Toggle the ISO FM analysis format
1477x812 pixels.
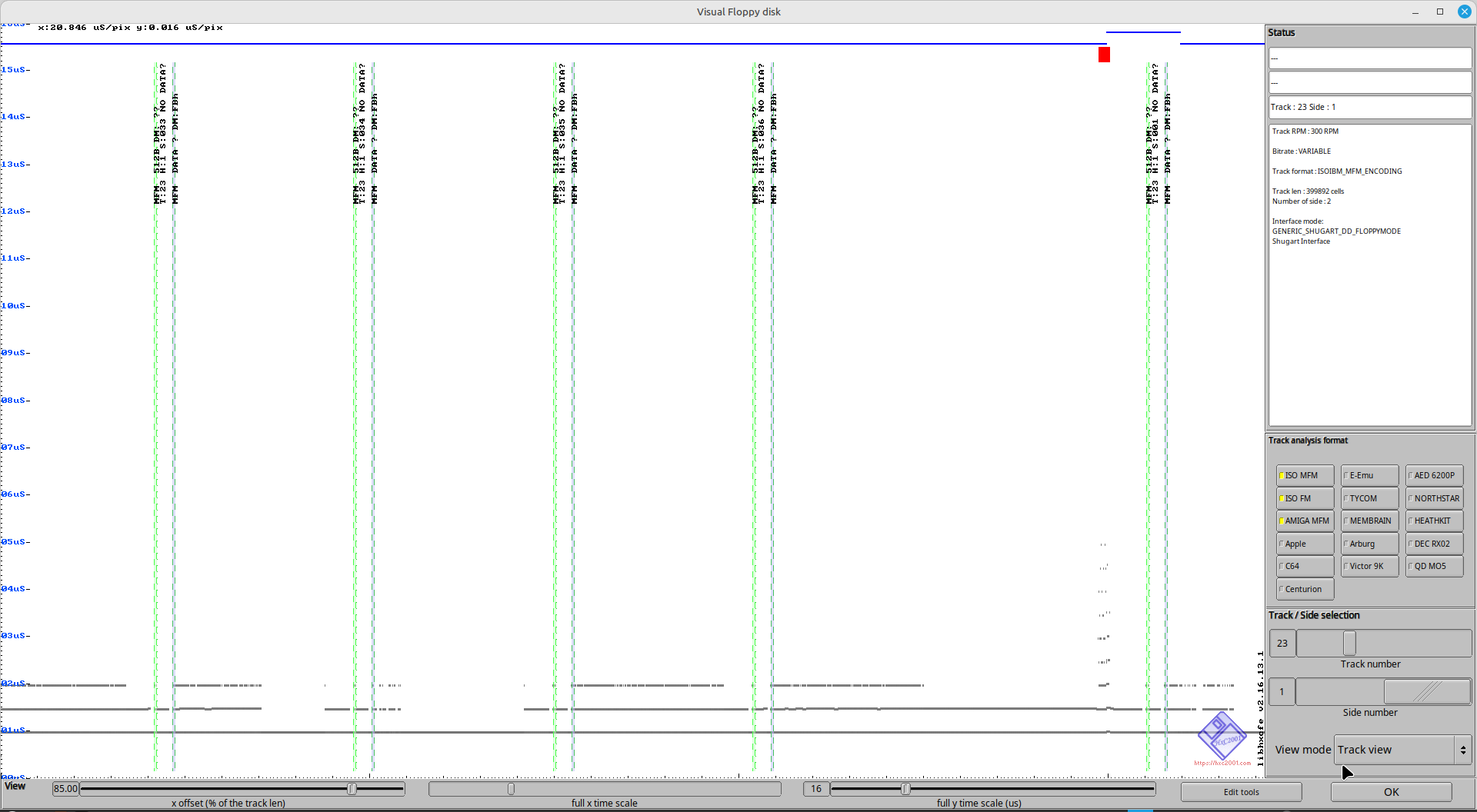tap(1305, 498)
